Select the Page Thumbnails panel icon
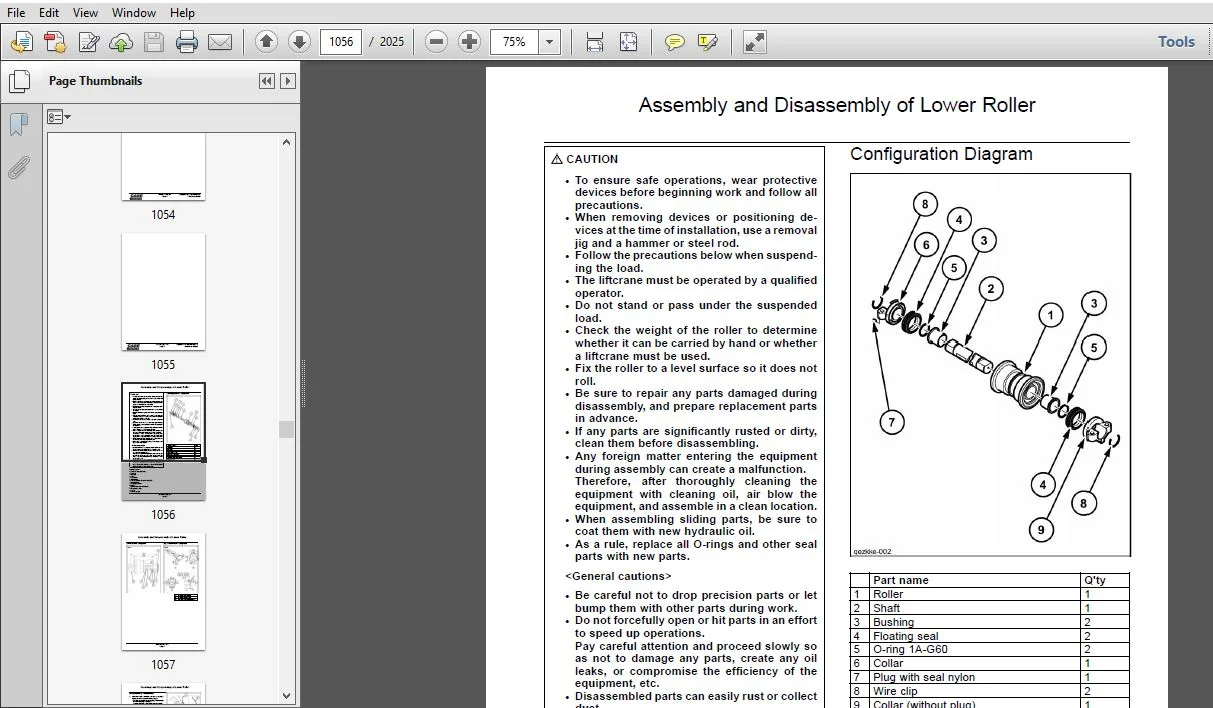The height and width of the screenshot is (708, 1213). (18, 81)
